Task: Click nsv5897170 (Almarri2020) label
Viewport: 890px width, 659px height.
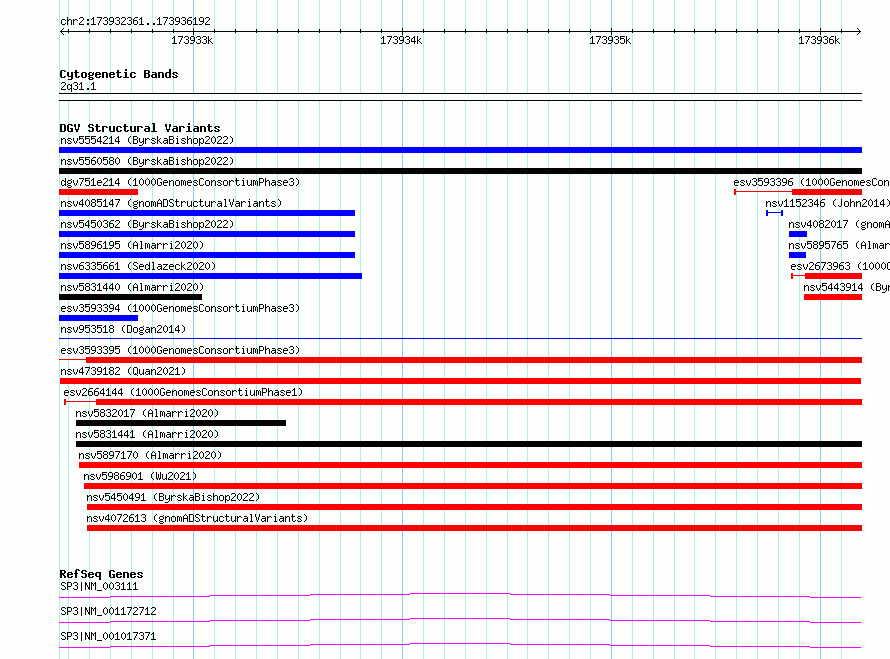Action: [x=150, y=455]
